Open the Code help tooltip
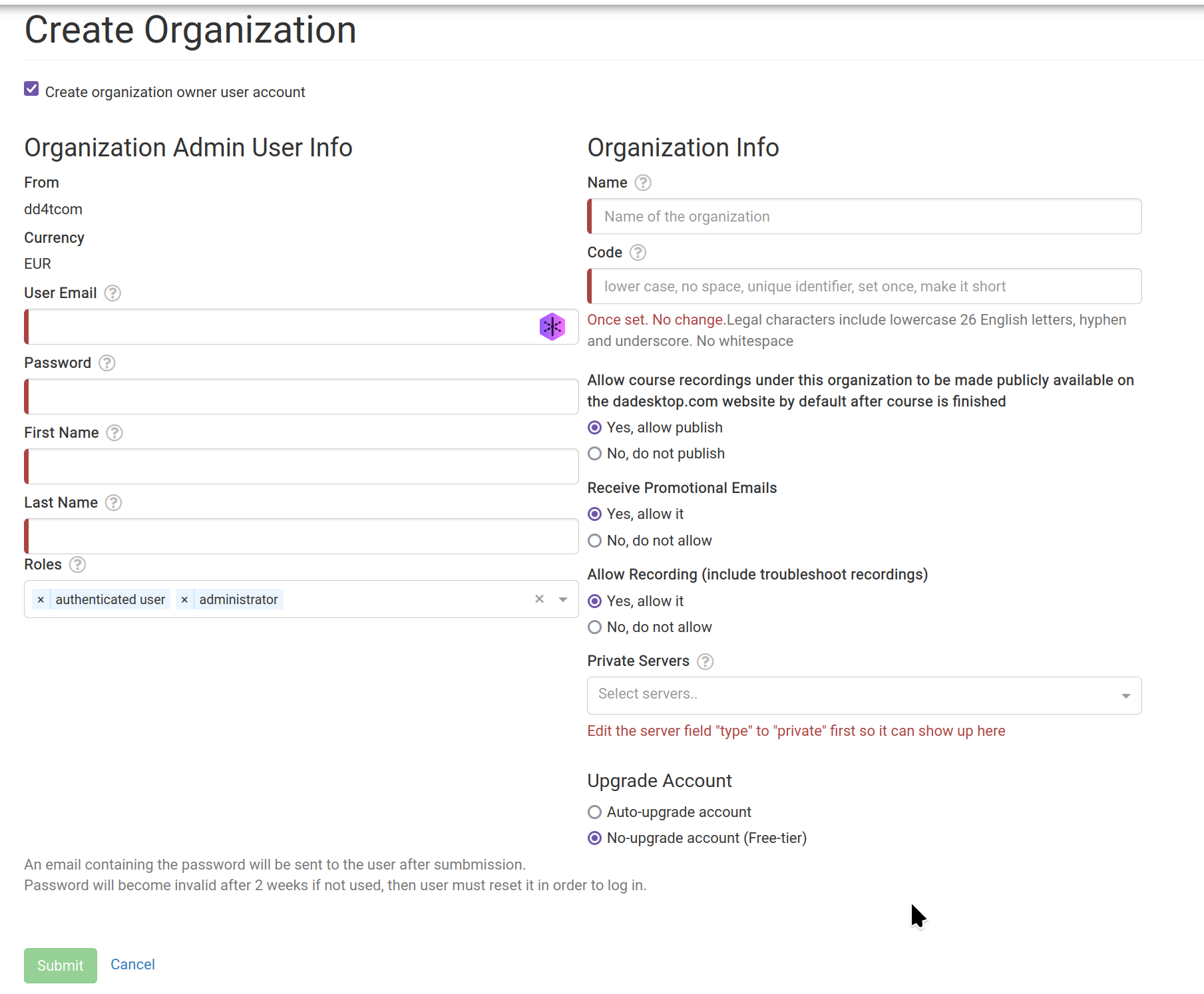The image size is (1204, 994). click(638, 253)
